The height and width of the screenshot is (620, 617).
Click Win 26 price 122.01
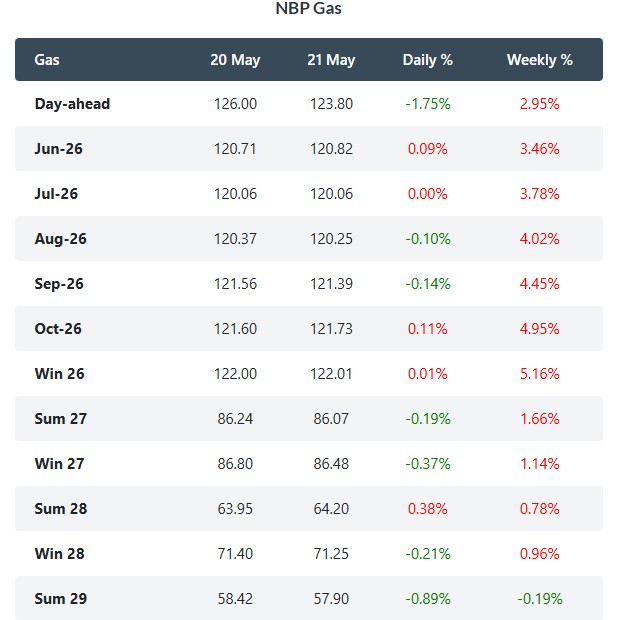tap(331, 374)
